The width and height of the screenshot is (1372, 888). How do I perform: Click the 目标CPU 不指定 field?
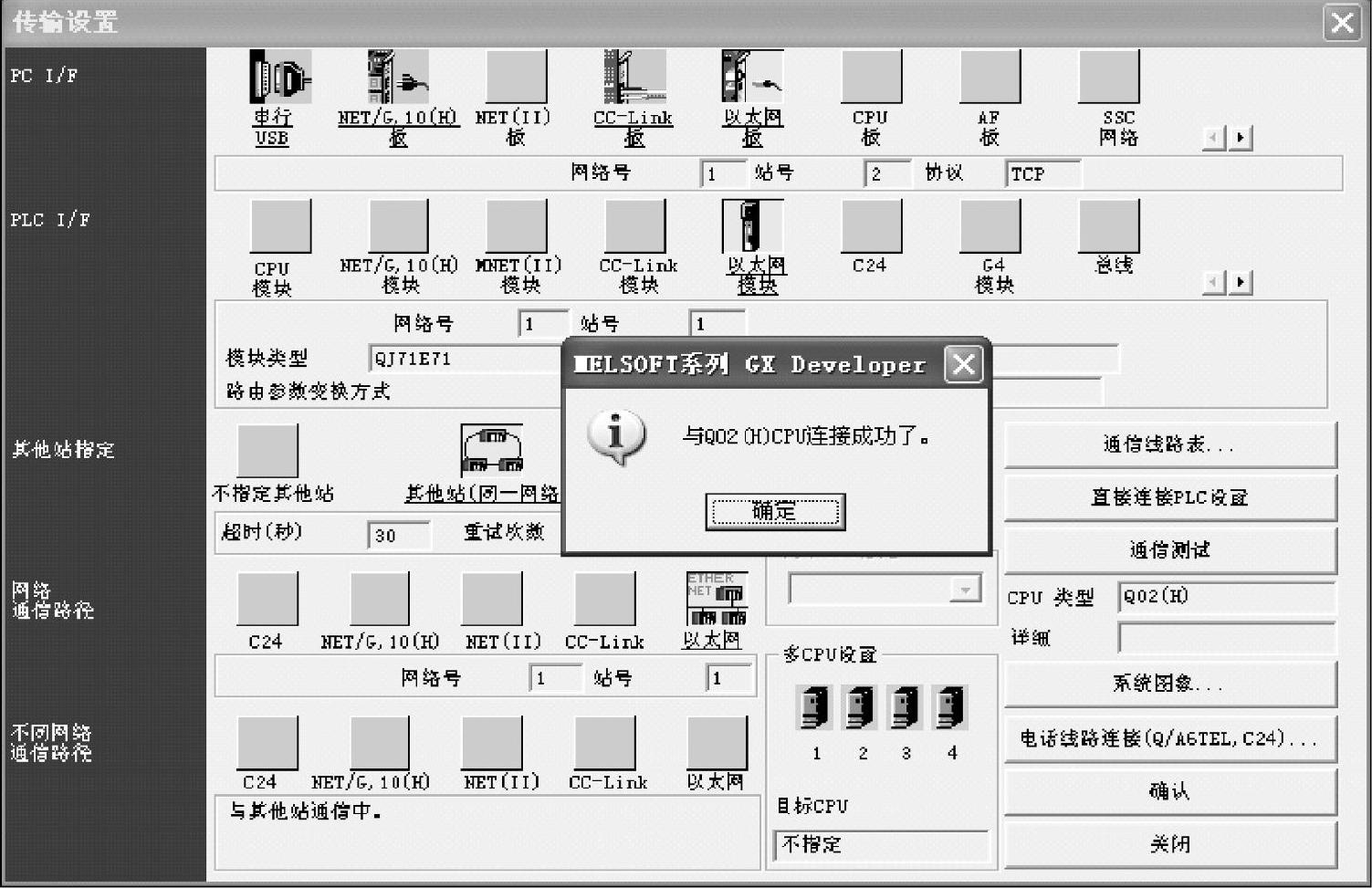click(882, 845)
